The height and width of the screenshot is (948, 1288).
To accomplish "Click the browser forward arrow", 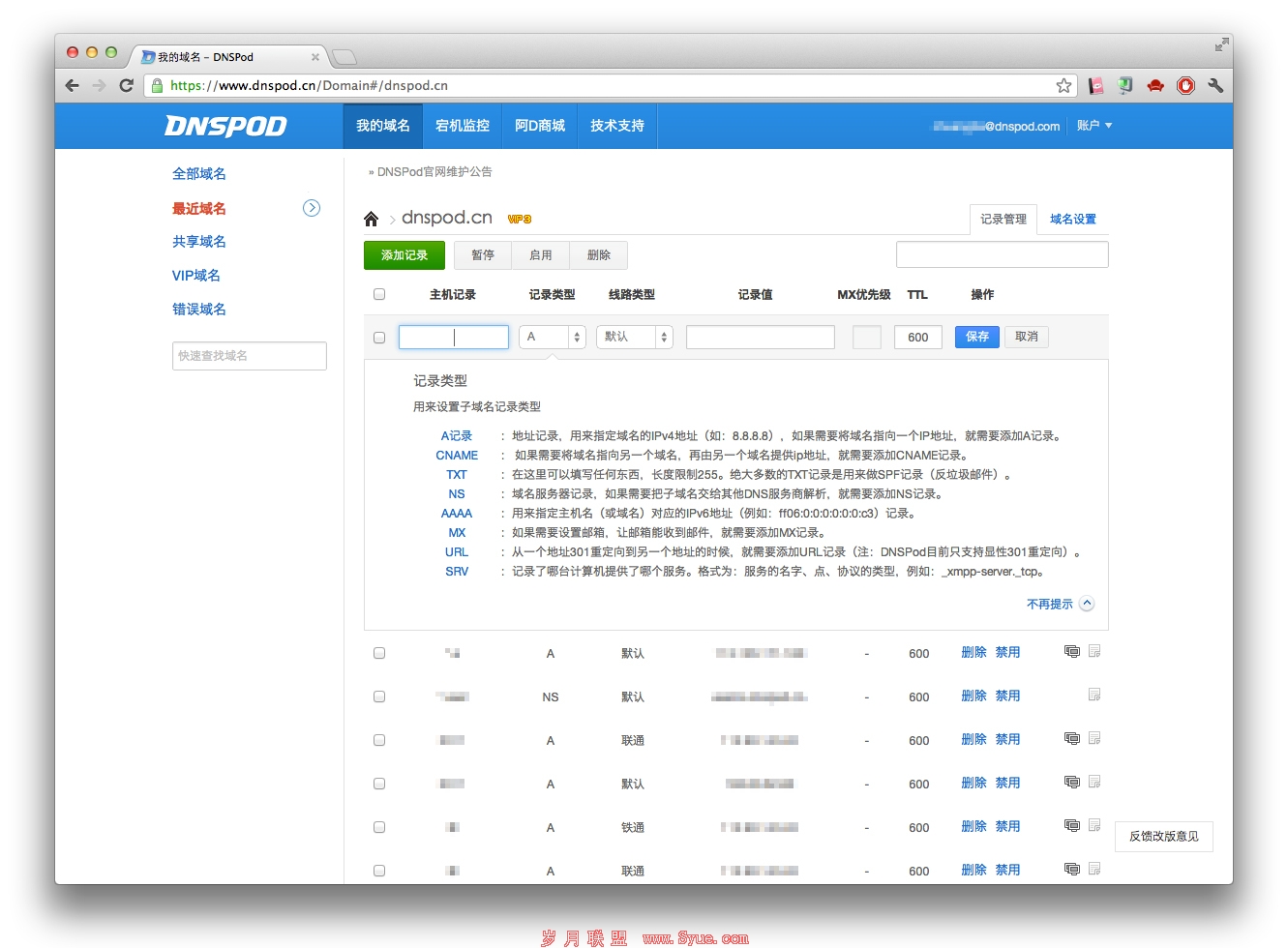I will pos(99,85).
